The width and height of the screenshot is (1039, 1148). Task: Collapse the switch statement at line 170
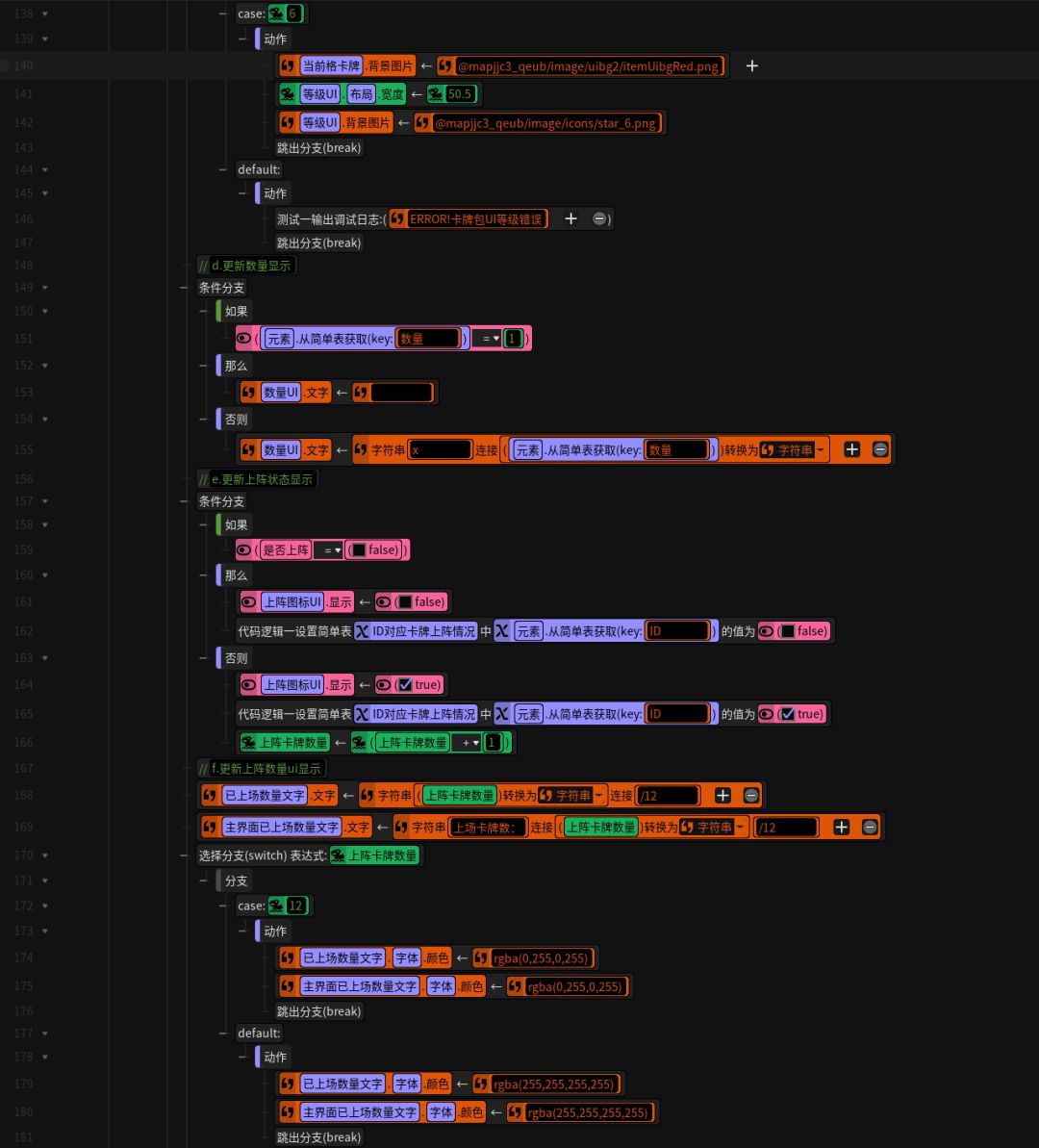(x=44, y=855)
